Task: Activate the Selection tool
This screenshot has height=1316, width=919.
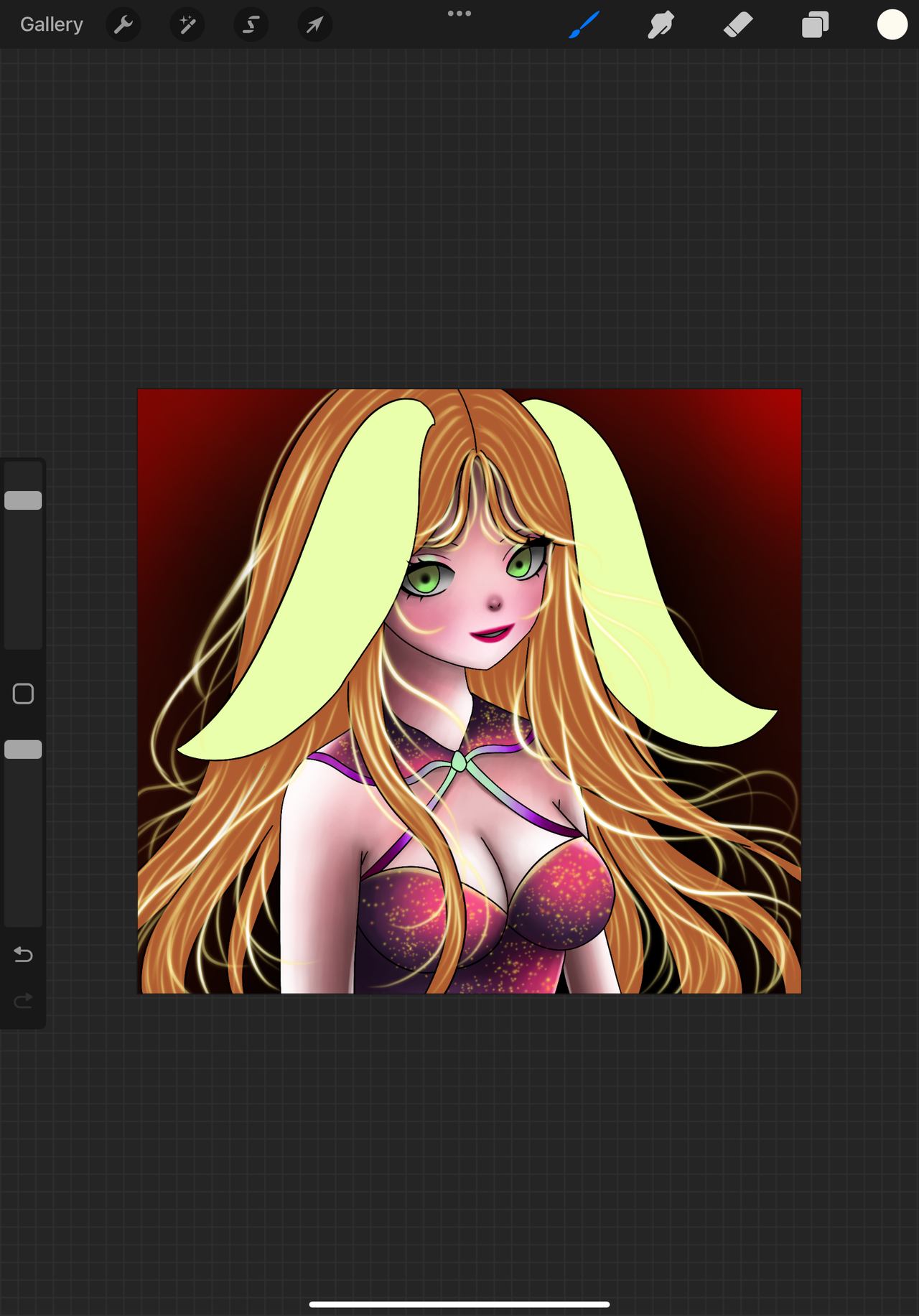Action: tap(251, 24)
